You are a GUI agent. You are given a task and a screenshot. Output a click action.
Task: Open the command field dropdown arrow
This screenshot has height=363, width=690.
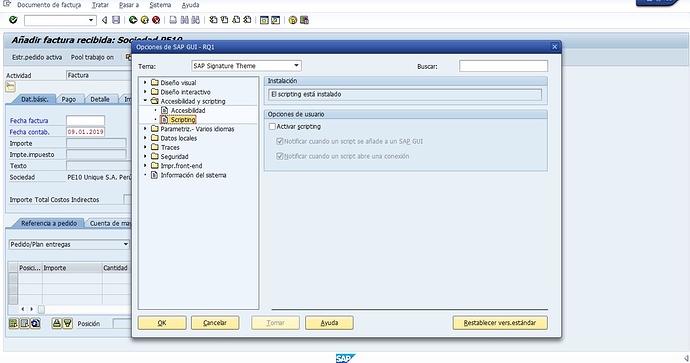click(x=91, y=20)
